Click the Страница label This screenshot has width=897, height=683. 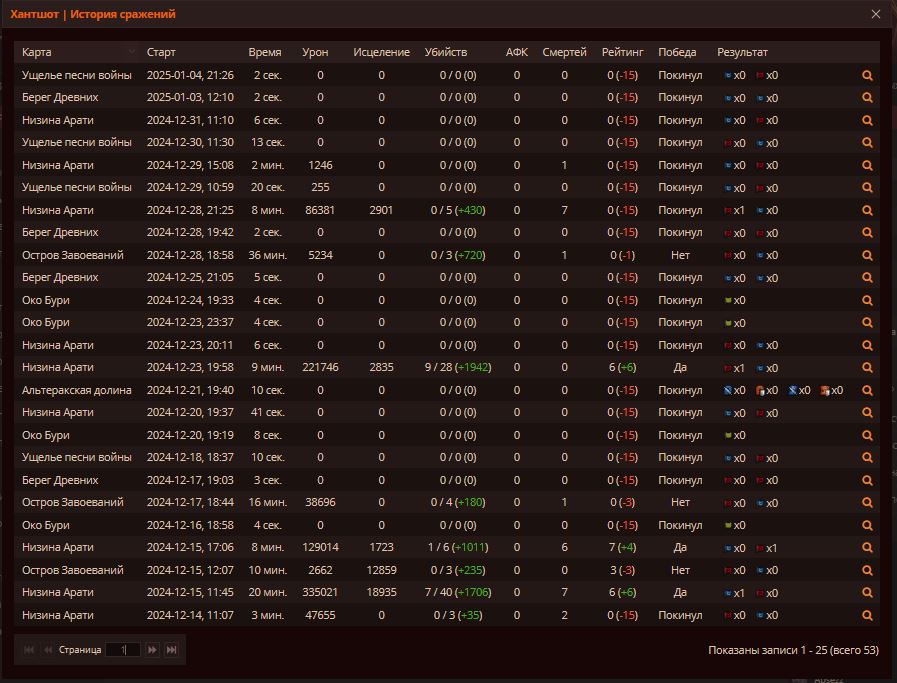click(80, 650)
